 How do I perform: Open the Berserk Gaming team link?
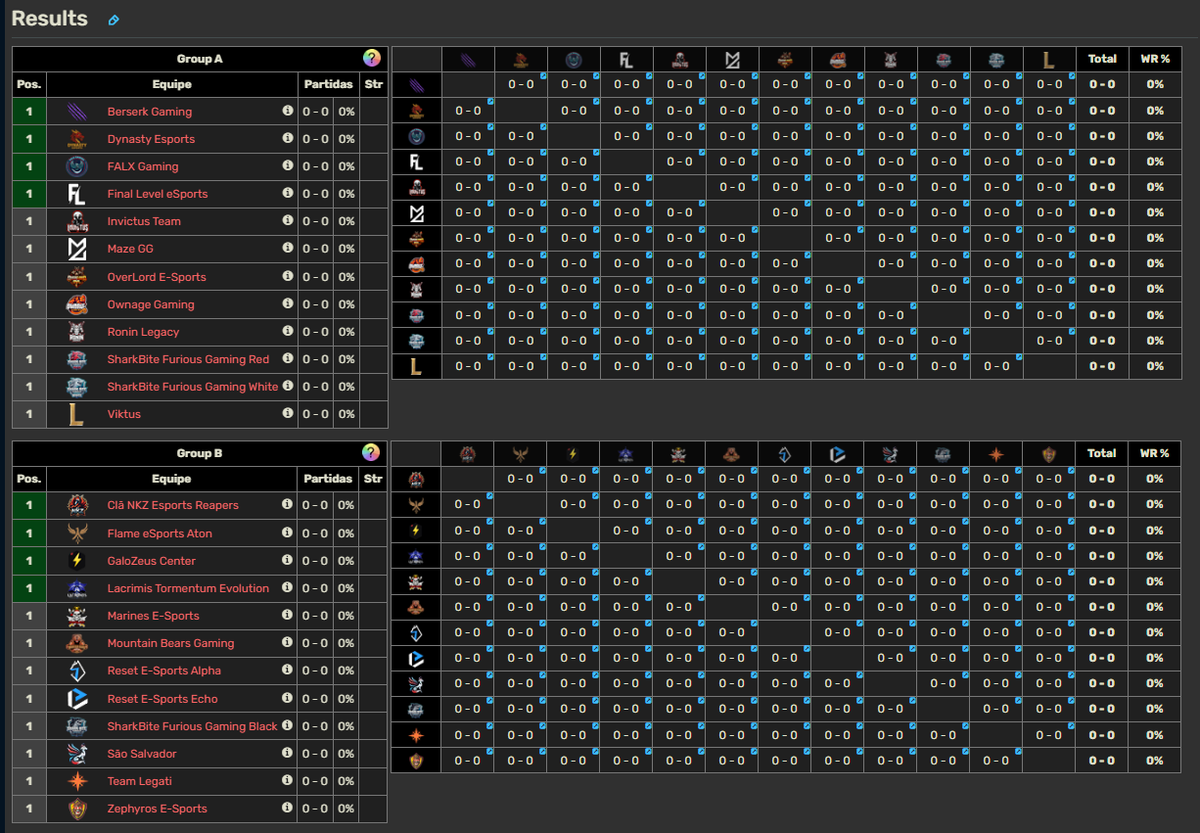pos(149,112)
